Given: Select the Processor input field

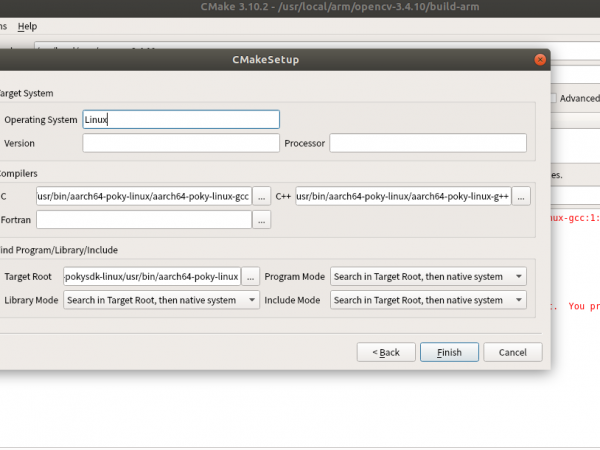Looking at the screenshot, I should click(428, 143).
